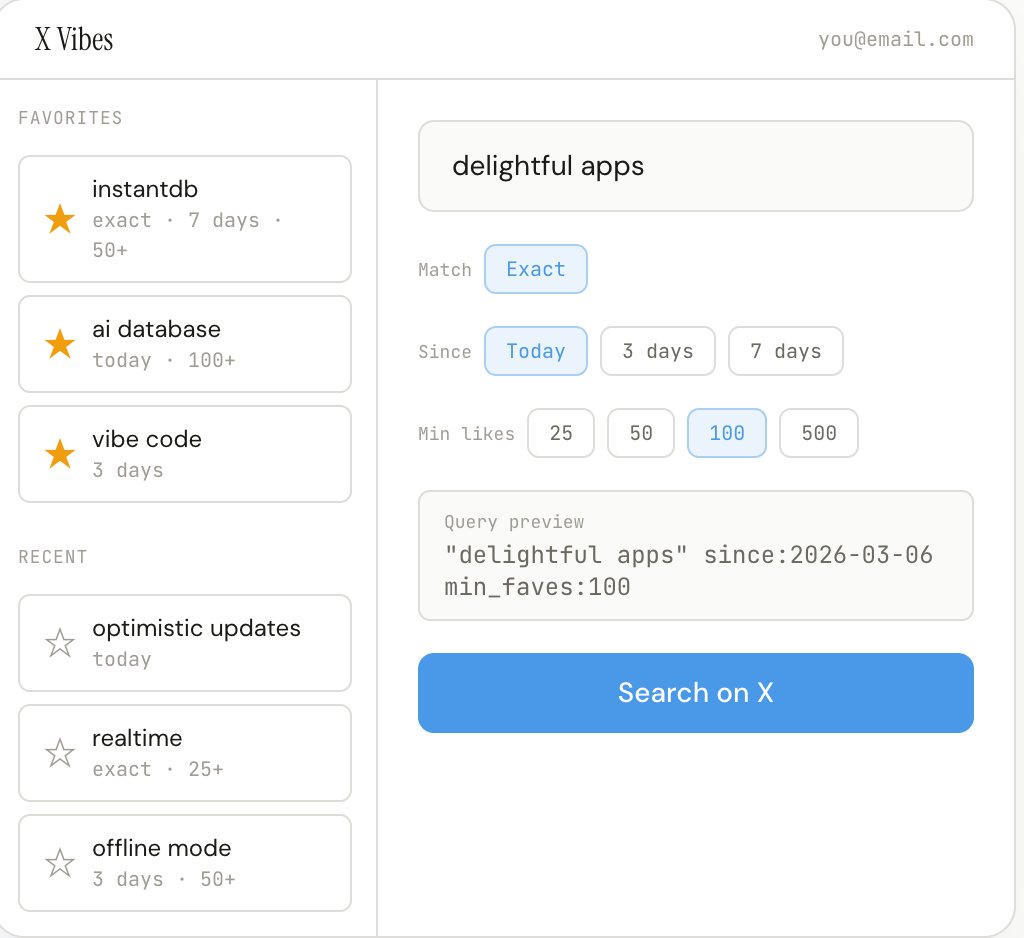Remove star from vibe code favorite

(x=59, y=454)
